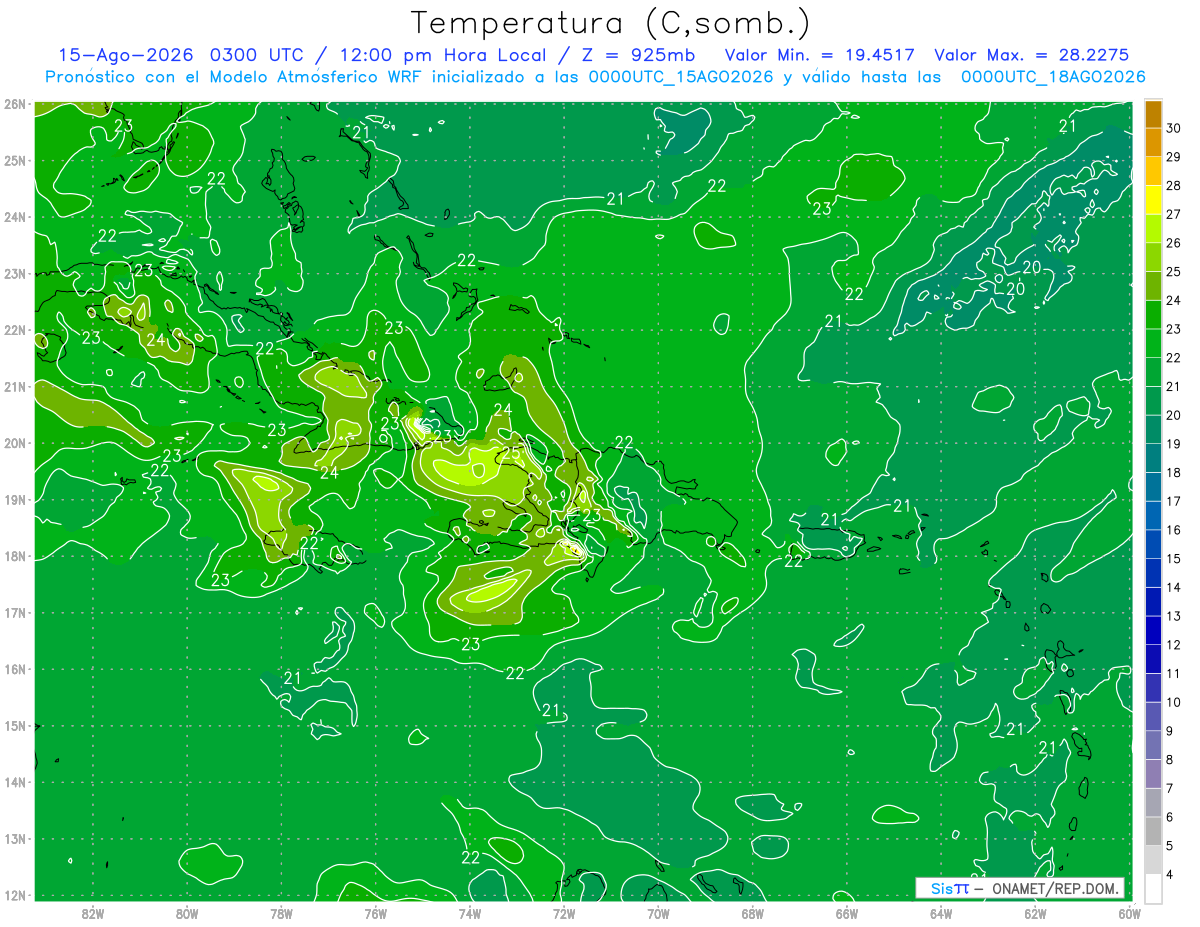The image size is (1200, 927).
Task: Click the '20N' latitude axis label
Action: pos(14,443)
